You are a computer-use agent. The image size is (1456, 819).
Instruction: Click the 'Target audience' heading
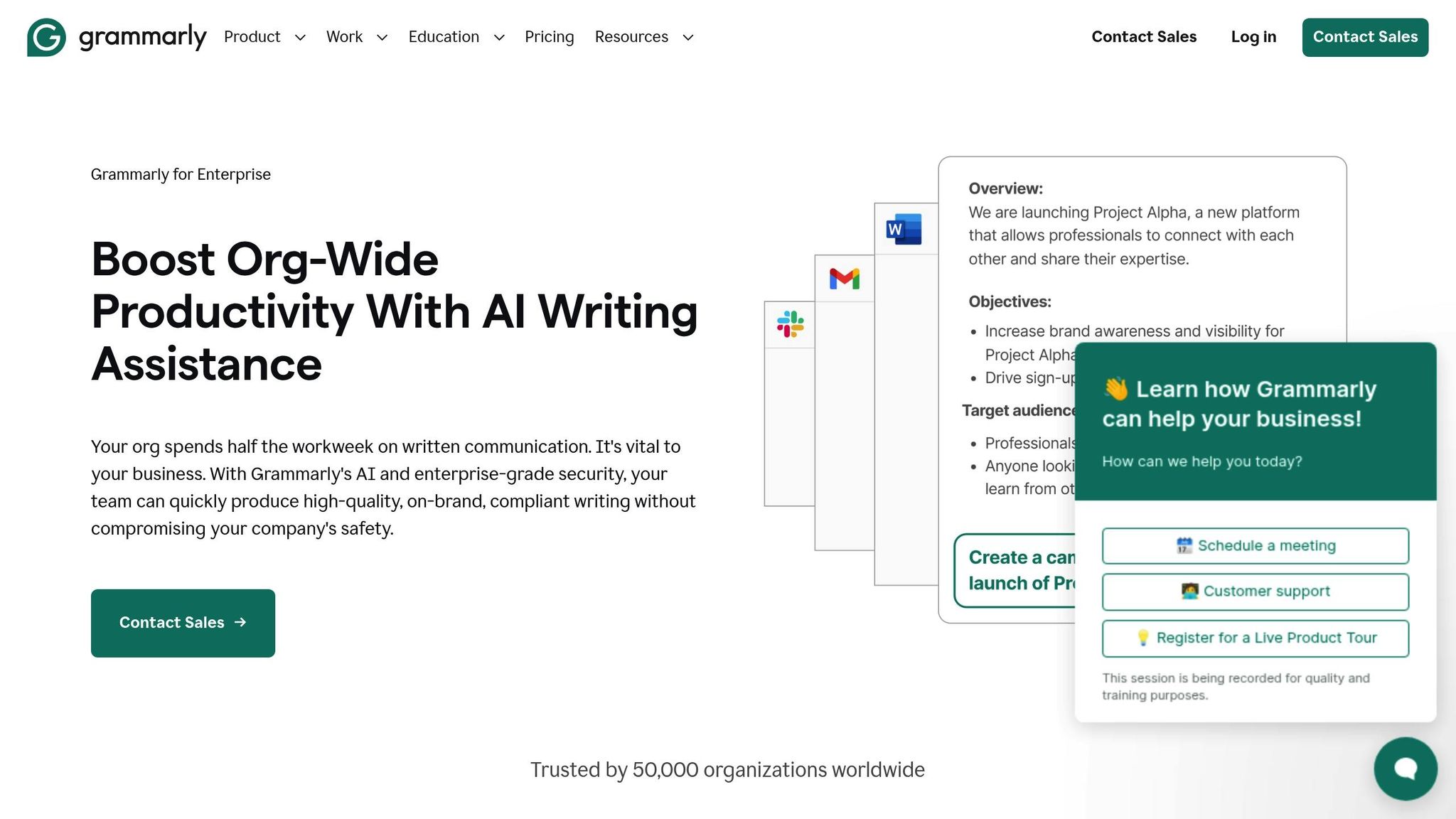pos(1018,410)
